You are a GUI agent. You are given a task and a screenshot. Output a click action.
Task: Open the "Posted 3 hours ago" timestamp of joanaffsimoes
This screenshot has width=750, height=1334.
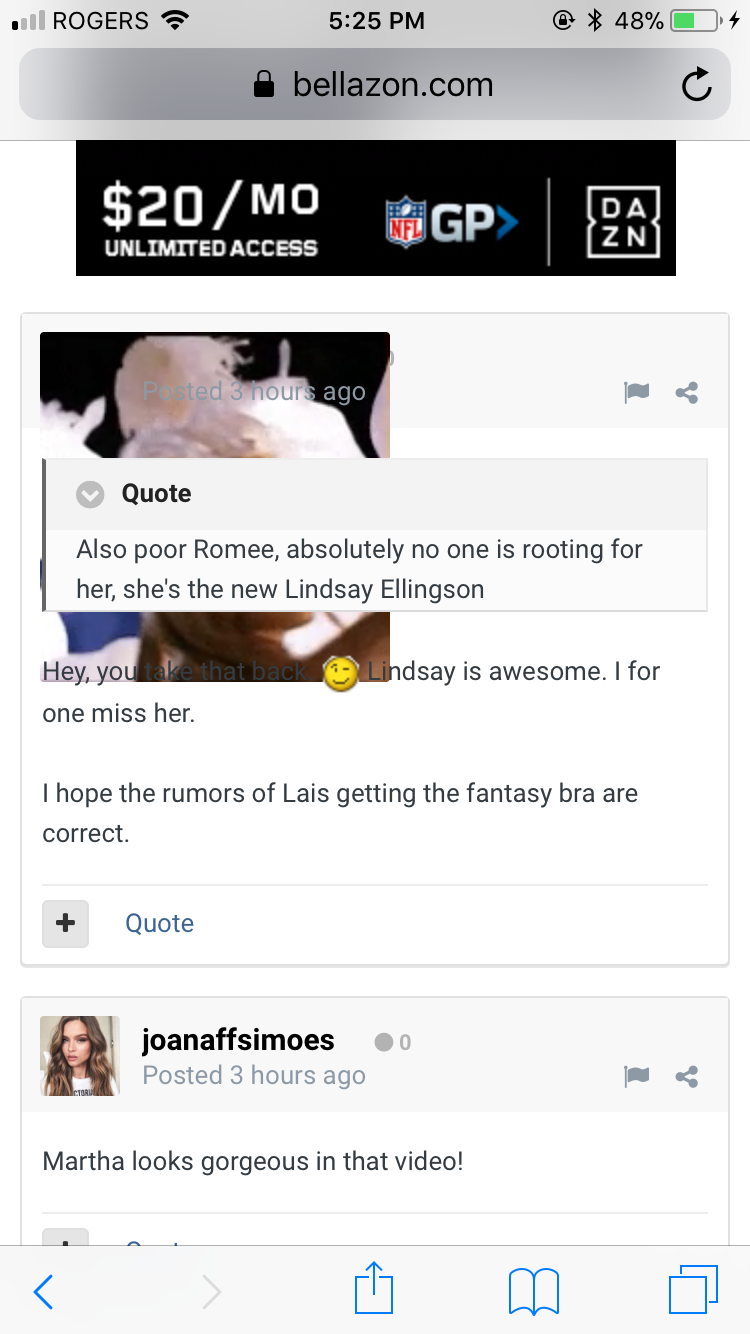254,1076
